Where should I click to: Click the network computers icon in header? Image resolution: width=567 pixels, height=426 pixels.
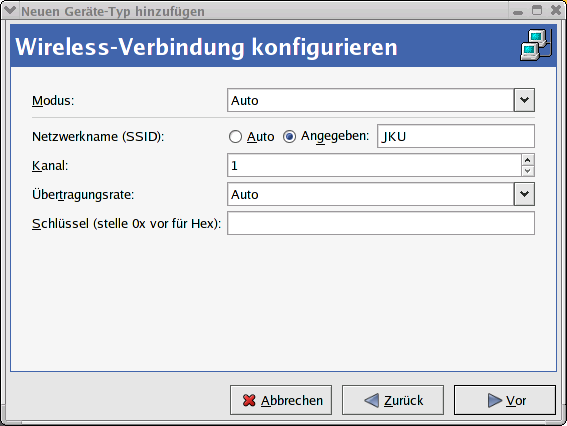536,45
